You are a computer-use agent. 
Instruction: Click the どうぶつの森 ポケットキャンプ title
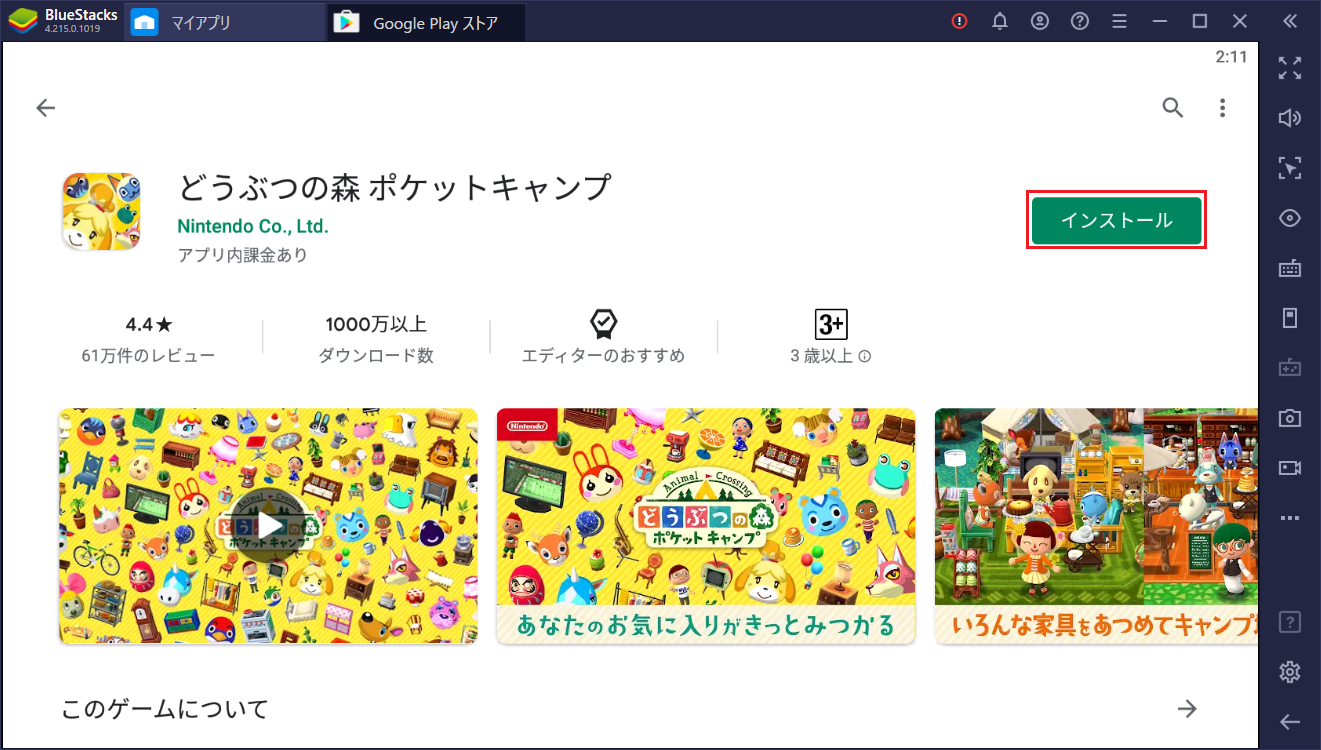[x=394, y=188]
